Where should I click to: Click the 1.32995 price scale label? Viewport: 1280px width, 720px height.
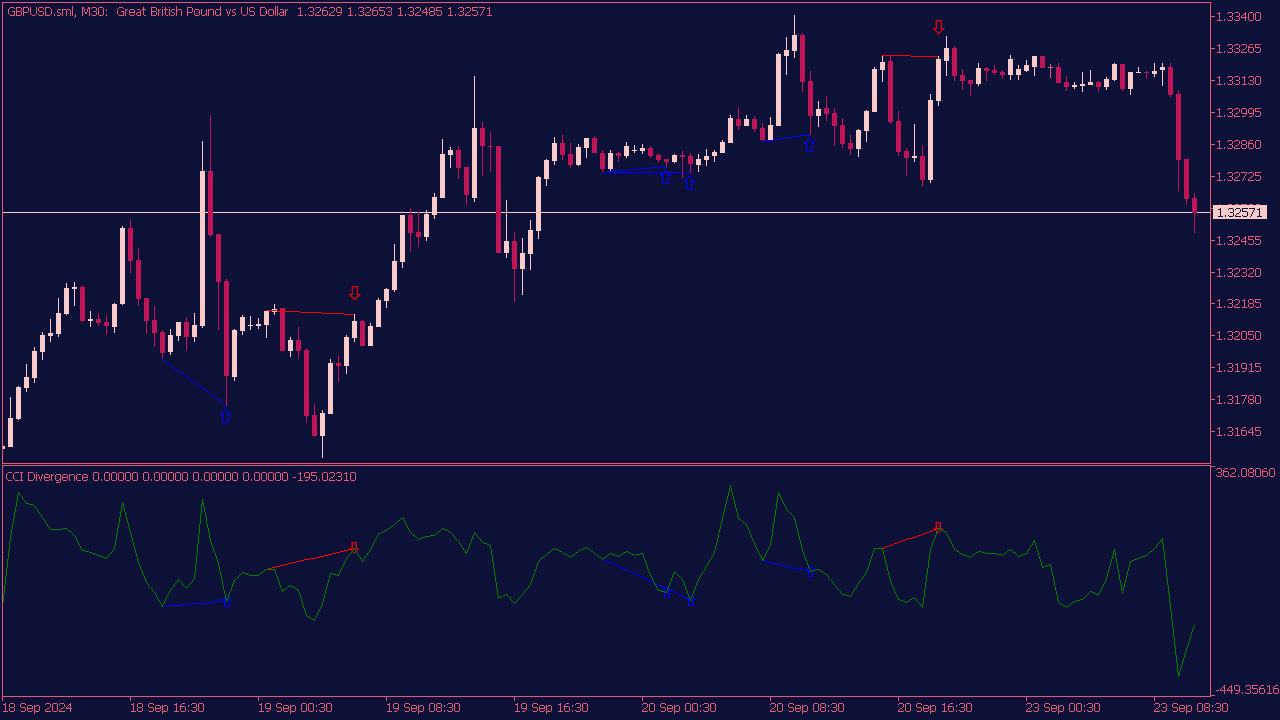1240,112
